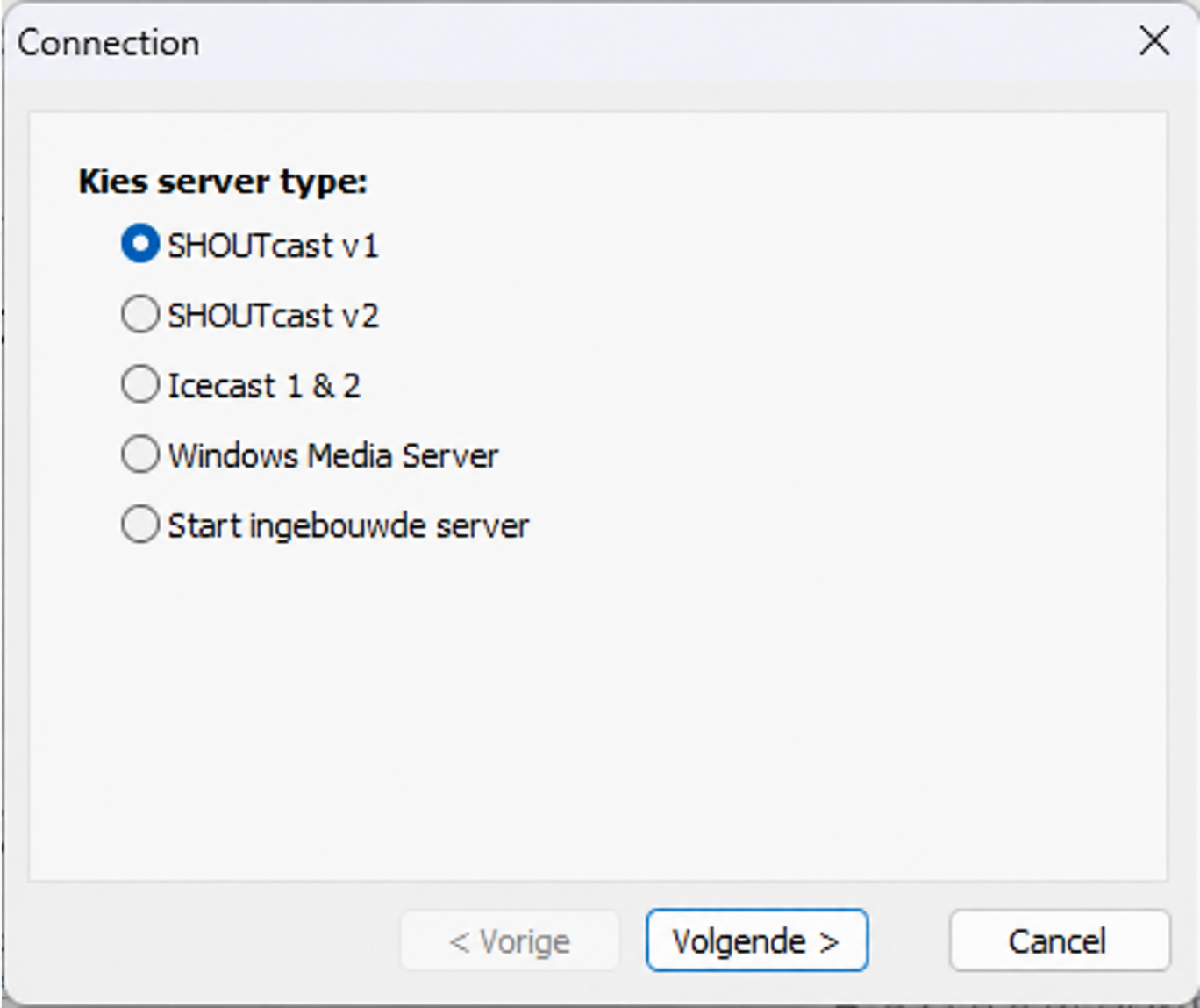
Task: Close the Connection dialog with X
Action: click(x=1154, y=40)
